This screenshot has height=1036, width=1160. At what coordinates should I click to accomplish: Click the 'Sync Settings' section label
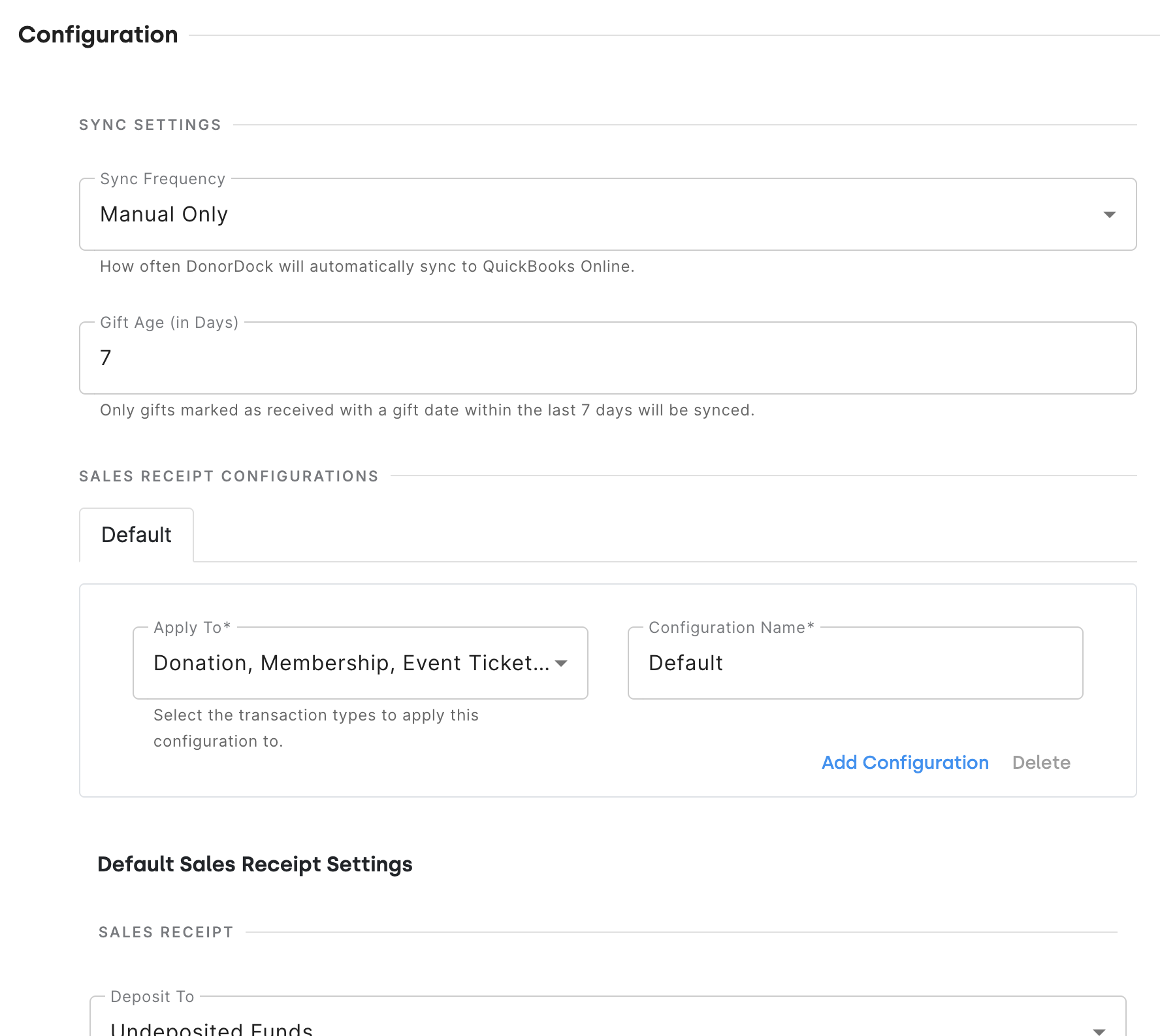(150, 125)
